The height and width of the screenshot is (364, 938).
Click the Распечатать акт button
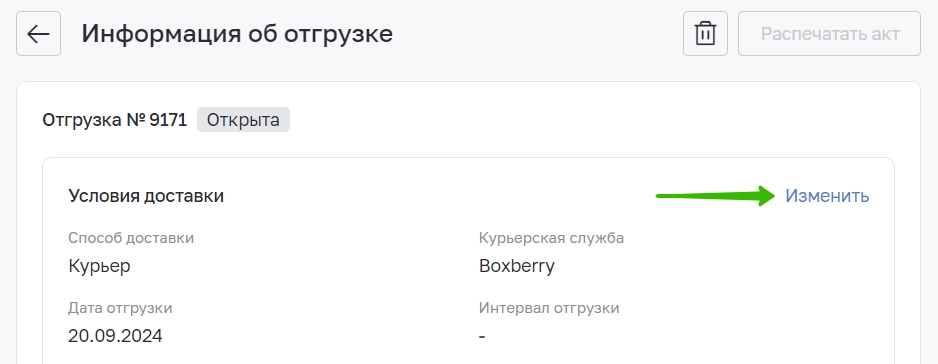pyautogui.click(x=829, y=34)
